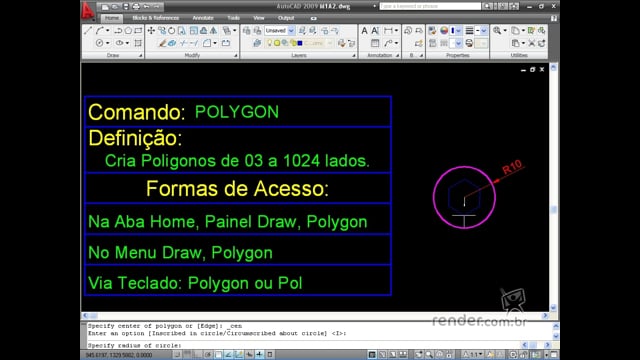Viewport: 640px width, 360px height.
Task: Select the Extend tool in Modify panel
Action: (x=194, y=43)
